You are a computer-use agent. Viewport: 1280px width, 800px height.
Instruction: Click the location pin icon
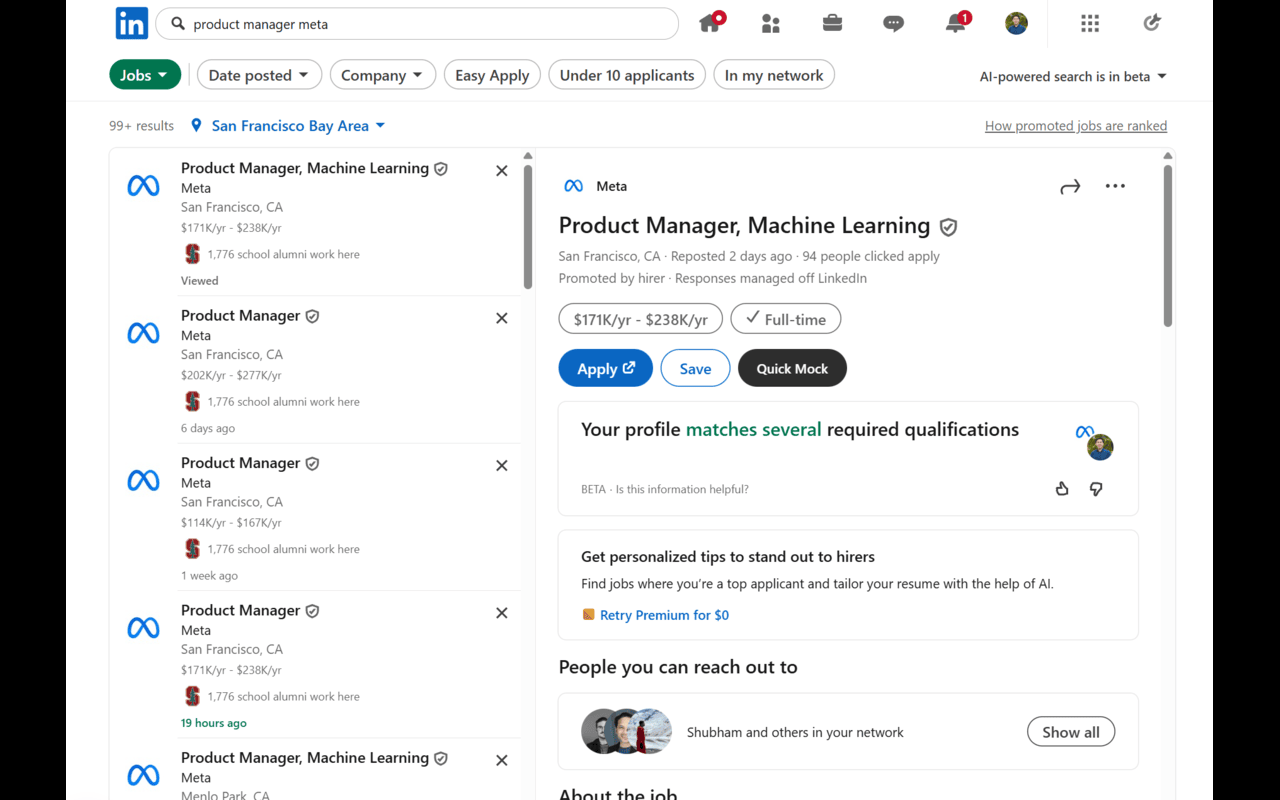[196, 126]
